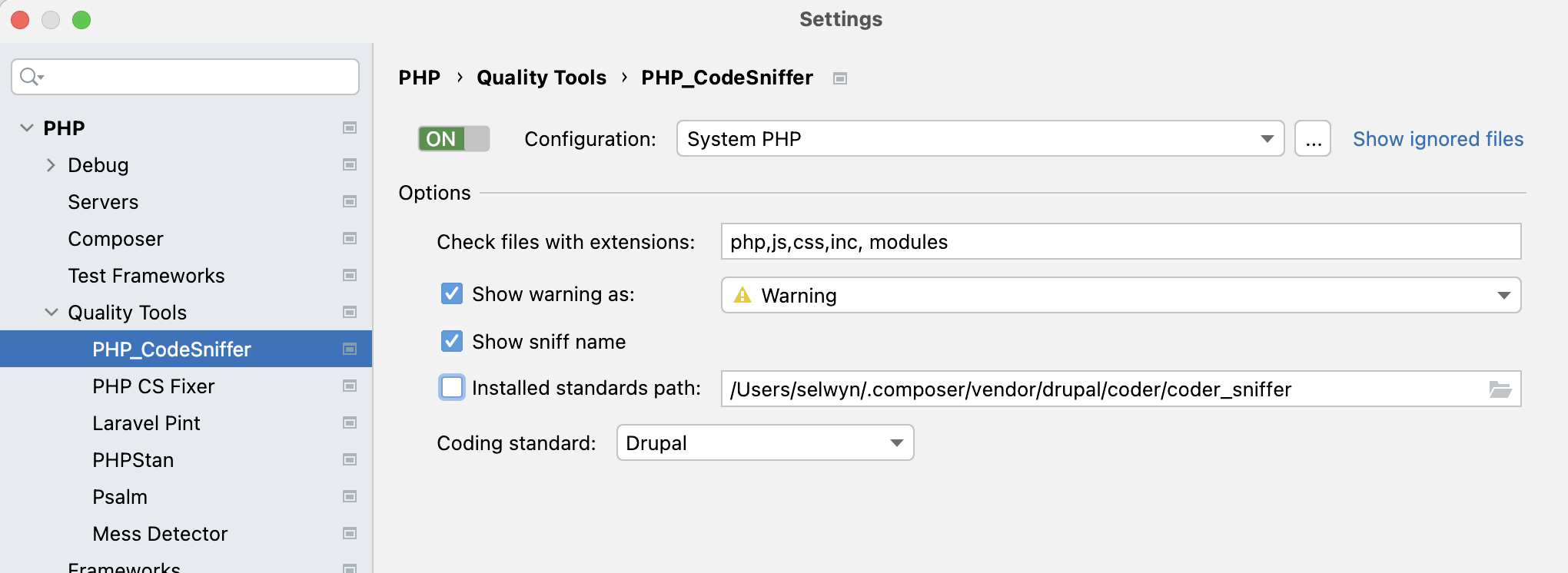Click PHP in the breadcrumb path
Image resolution: width=1568 pixels, height=573 pixels.
pyautogui.click(x=420, y=78)
